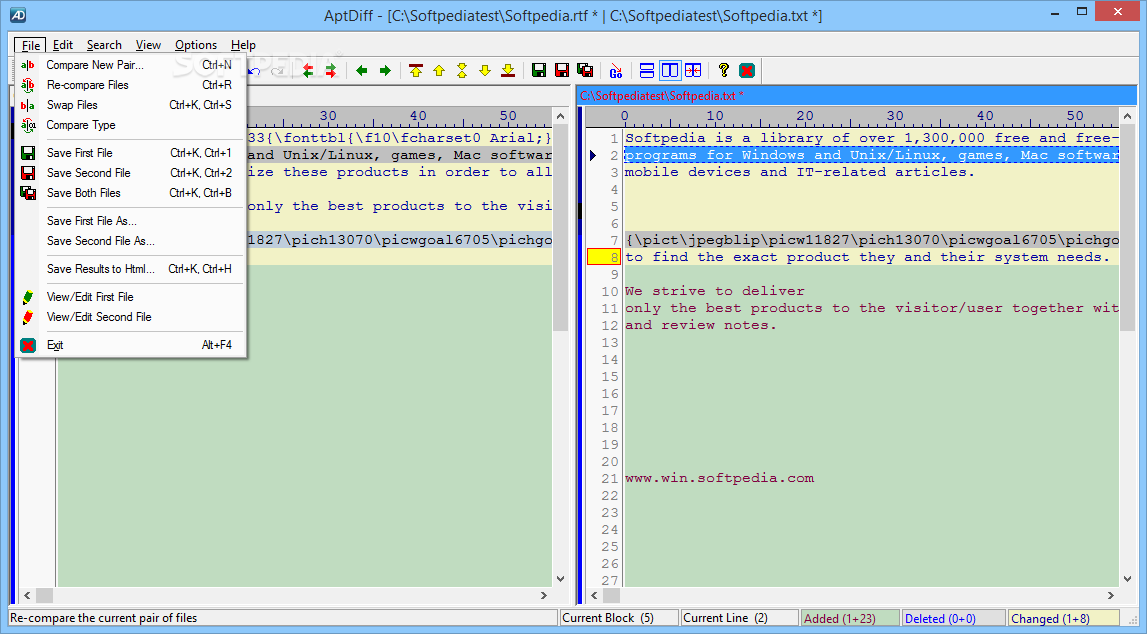Image resolution: width=1147 pixels, height=634 pixels.
Task: Click scroll down arrow of right pane
Action: pos(1127,578)
